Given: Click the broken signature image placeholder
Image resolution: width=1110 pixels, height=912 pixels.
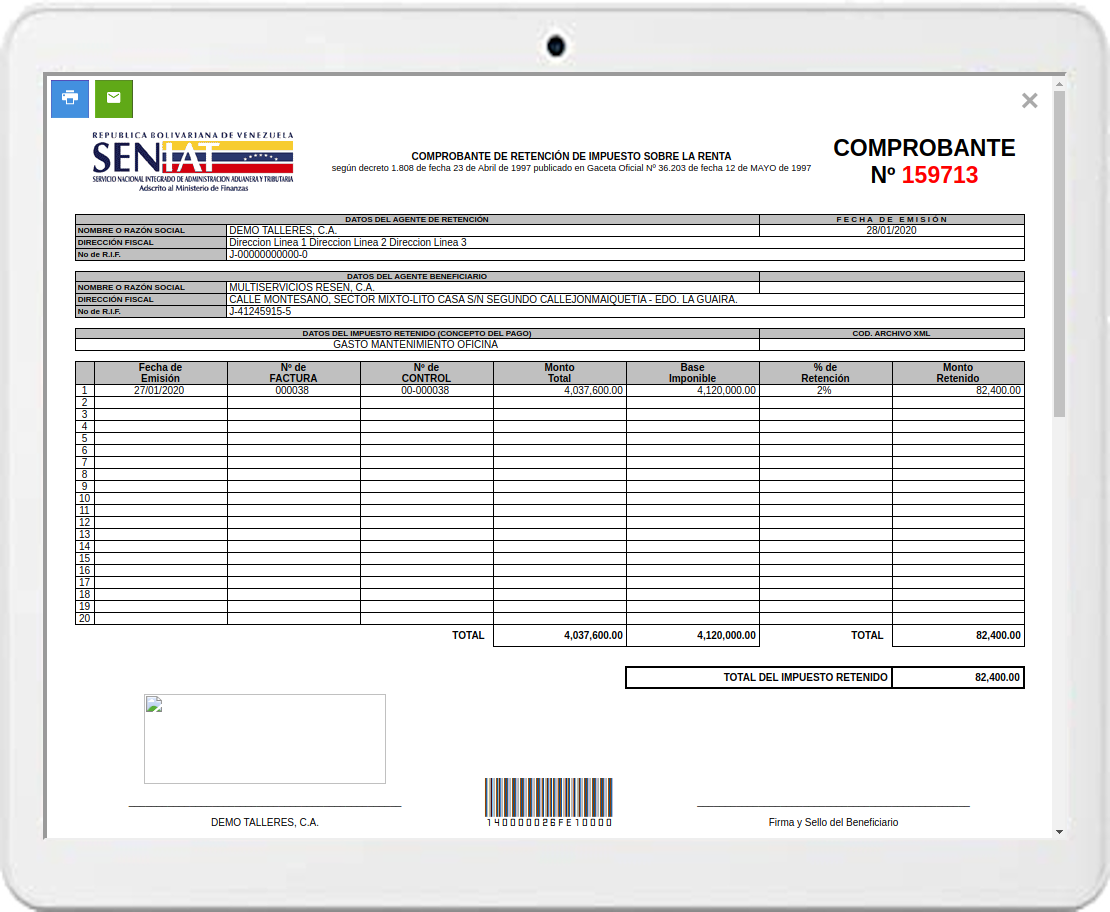Looking at the screenshot, I should (x=265, y=739).
